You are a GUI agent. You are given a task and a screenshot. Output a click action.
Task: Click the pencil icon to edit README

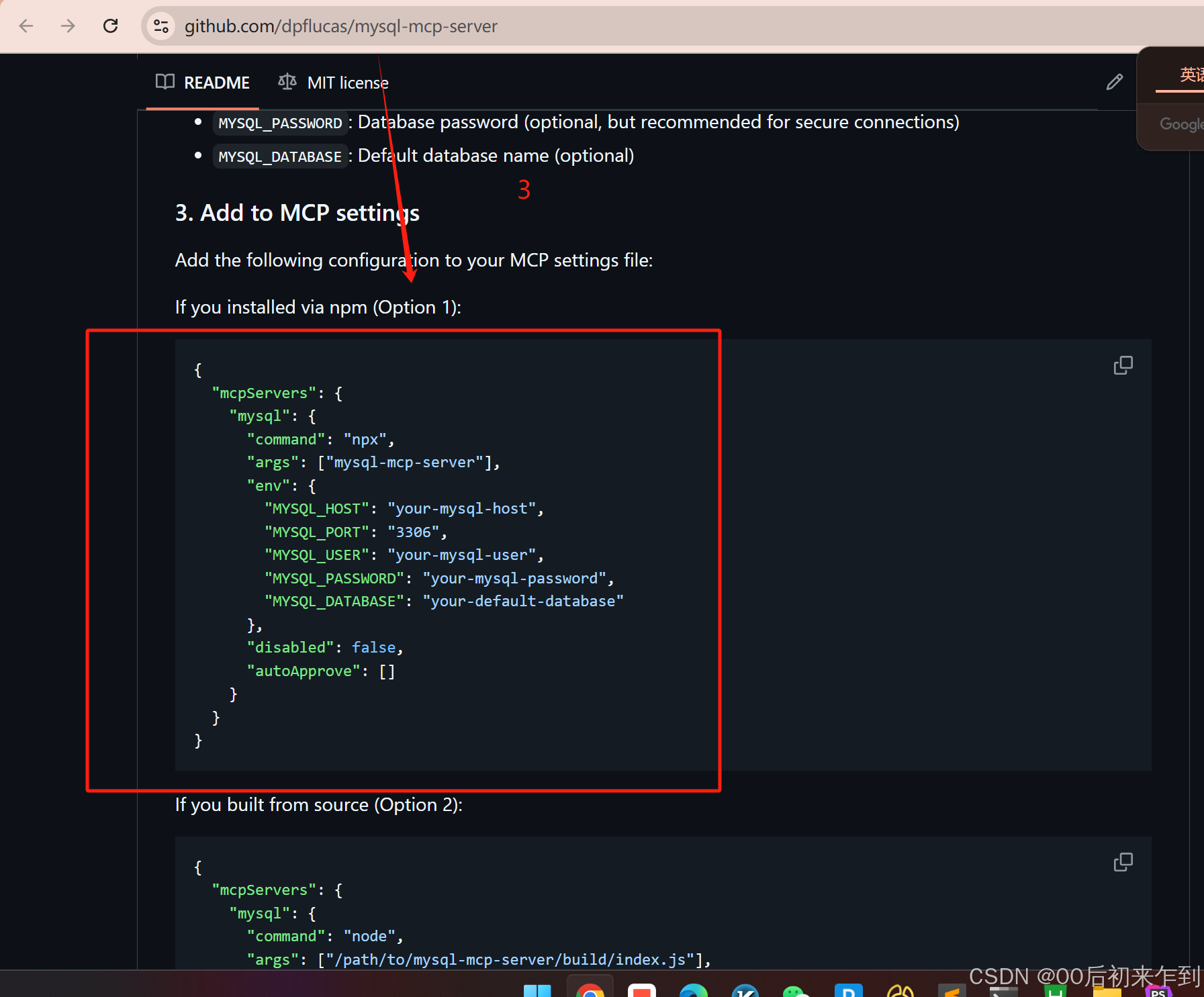pos(1114,81)
